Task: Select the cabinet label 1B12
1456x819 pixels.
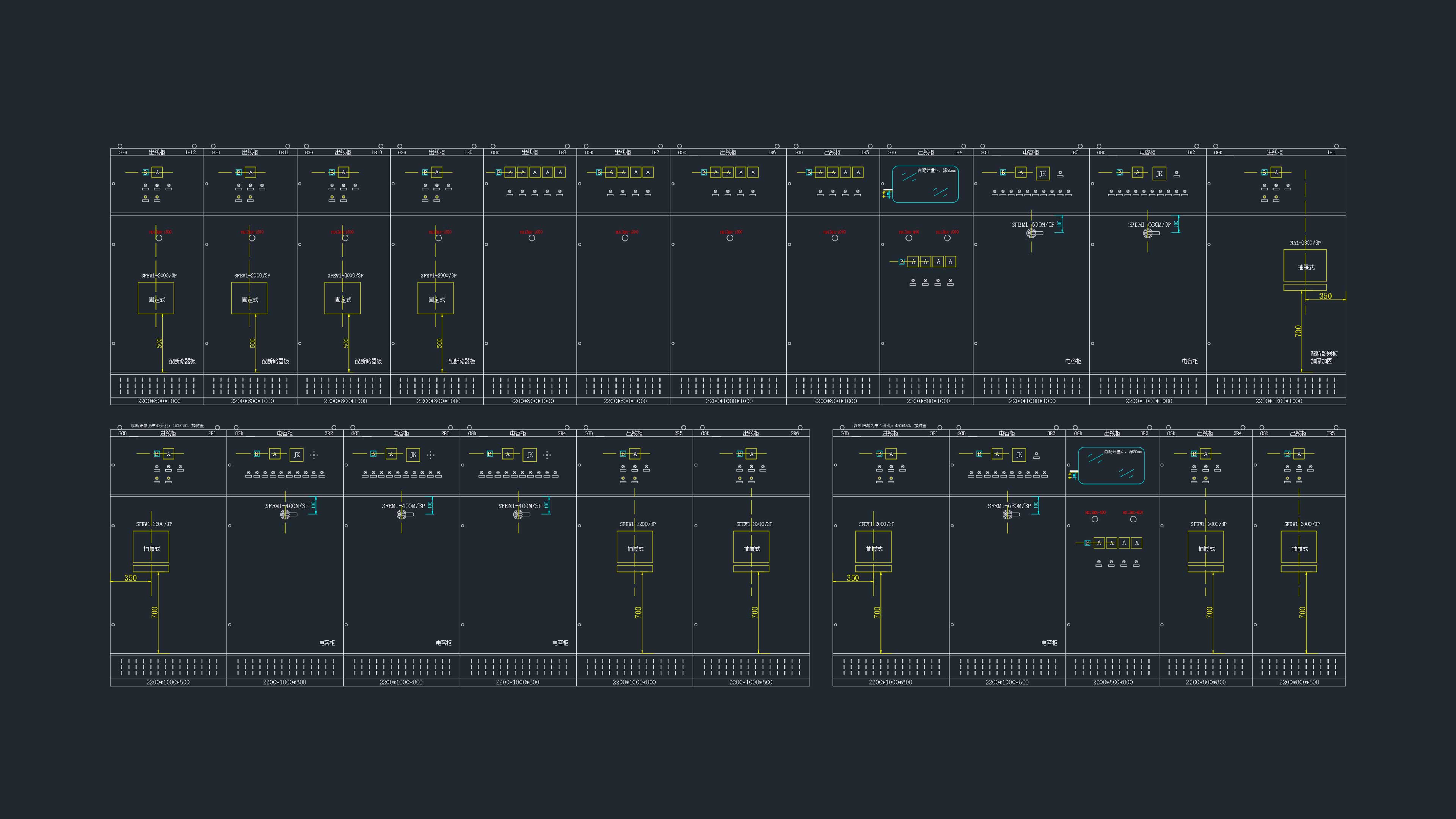Action: coord(190,152)
